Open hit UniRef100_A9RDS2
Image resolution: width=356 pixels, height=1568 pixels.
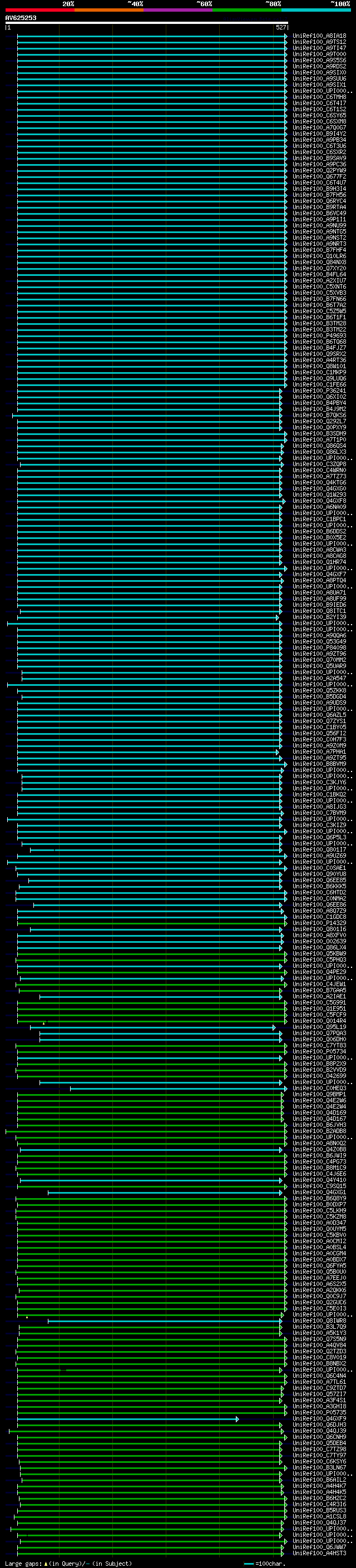pos(319,66)
